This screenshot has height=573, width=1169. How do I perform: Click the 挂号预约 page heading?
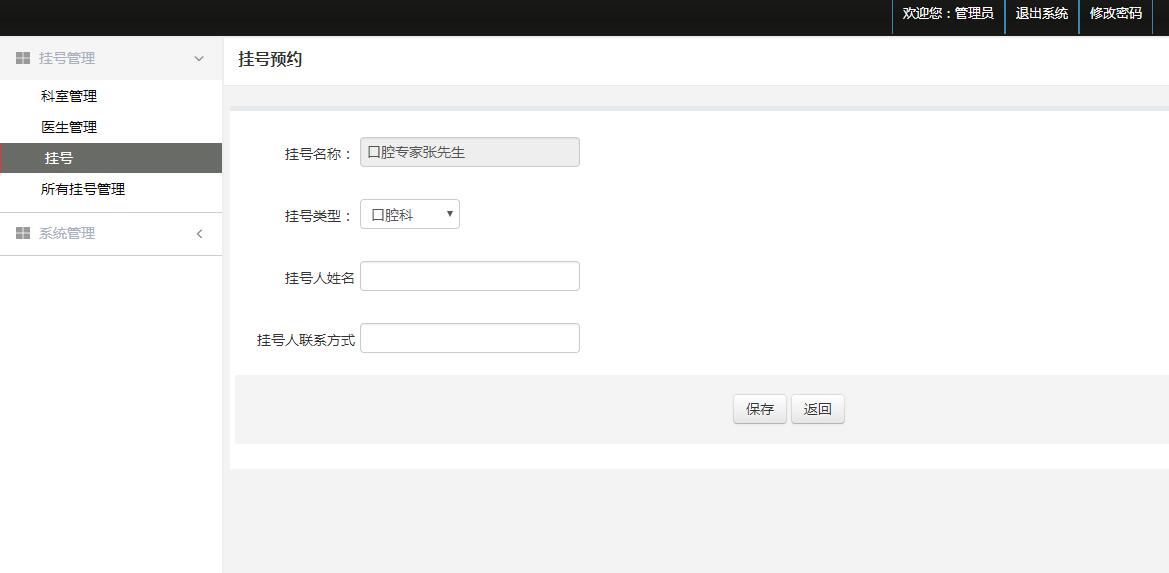tap(270, 60)
